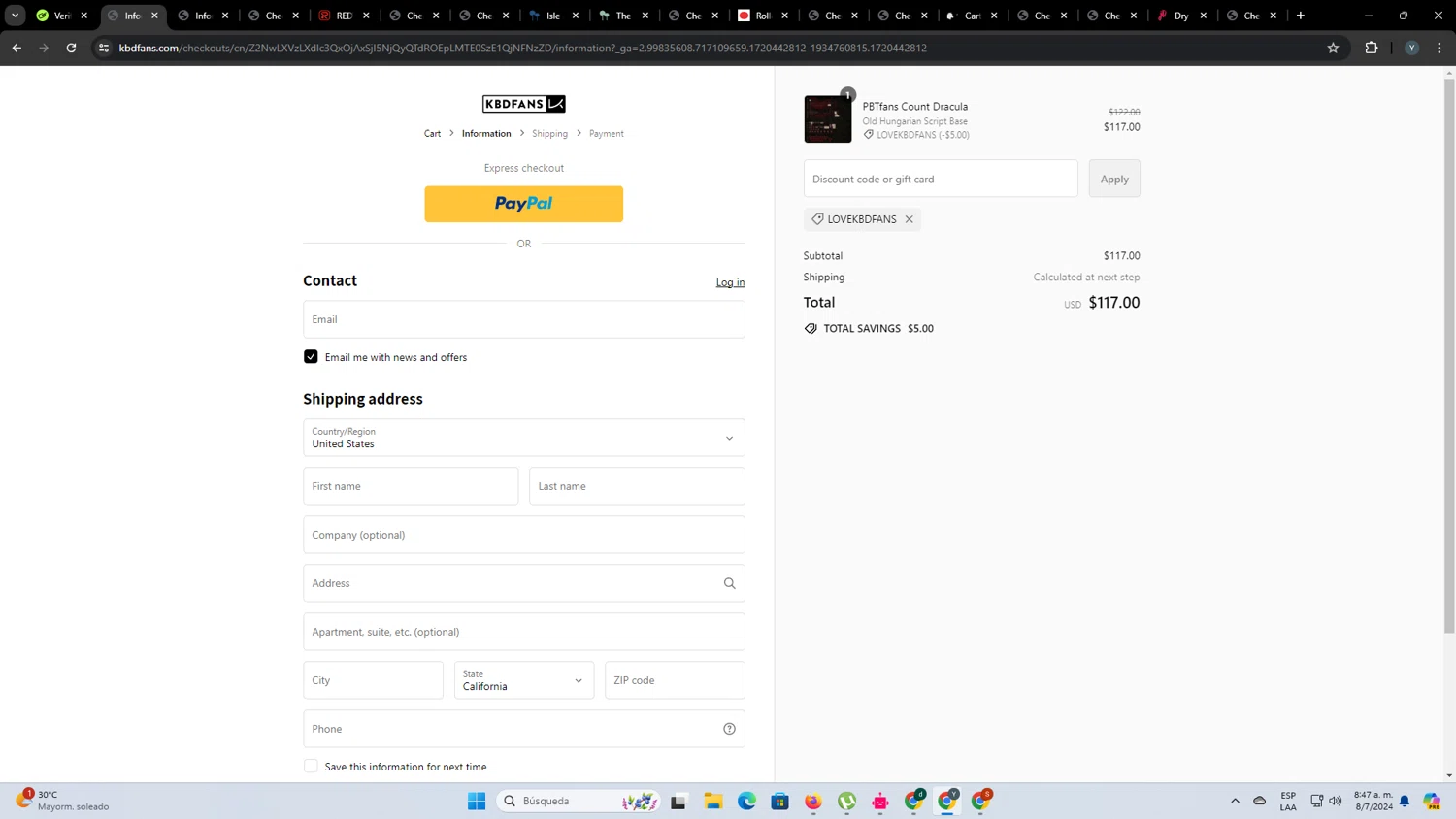Click the Address field
The image size is (1456, 819).
523,583
